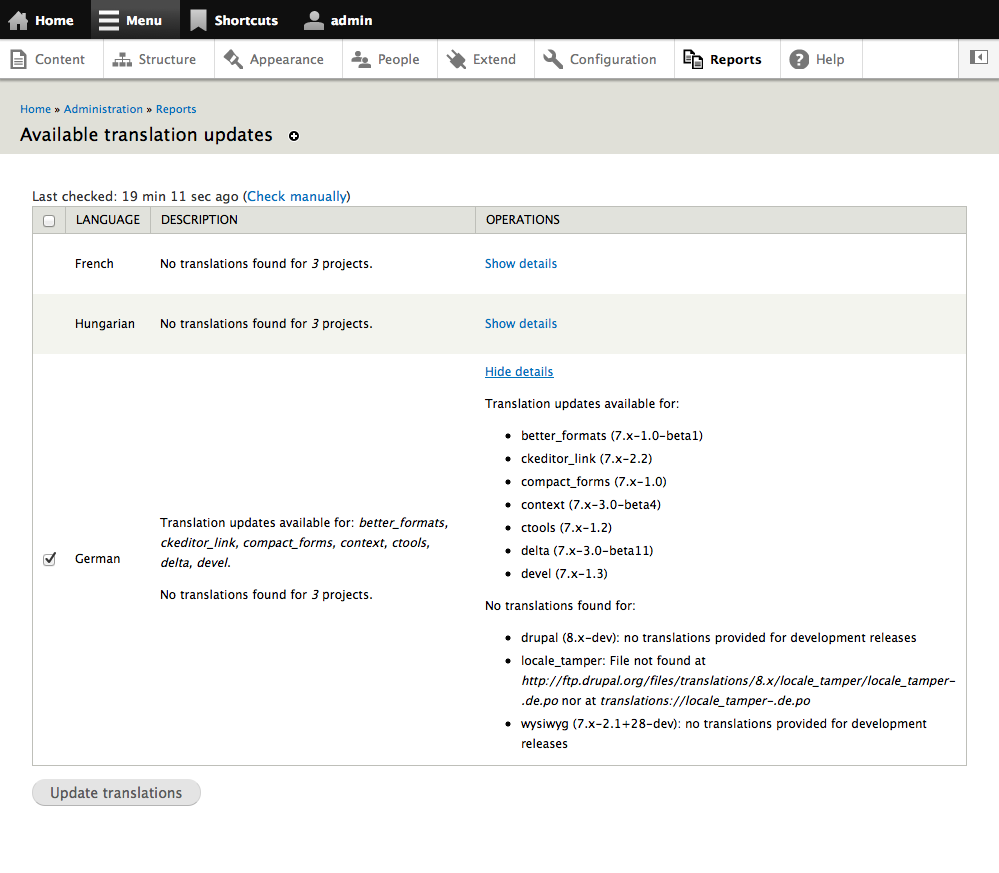Hide details for German translations
Screen dimensions: 999x873
(x=518, y=372)
